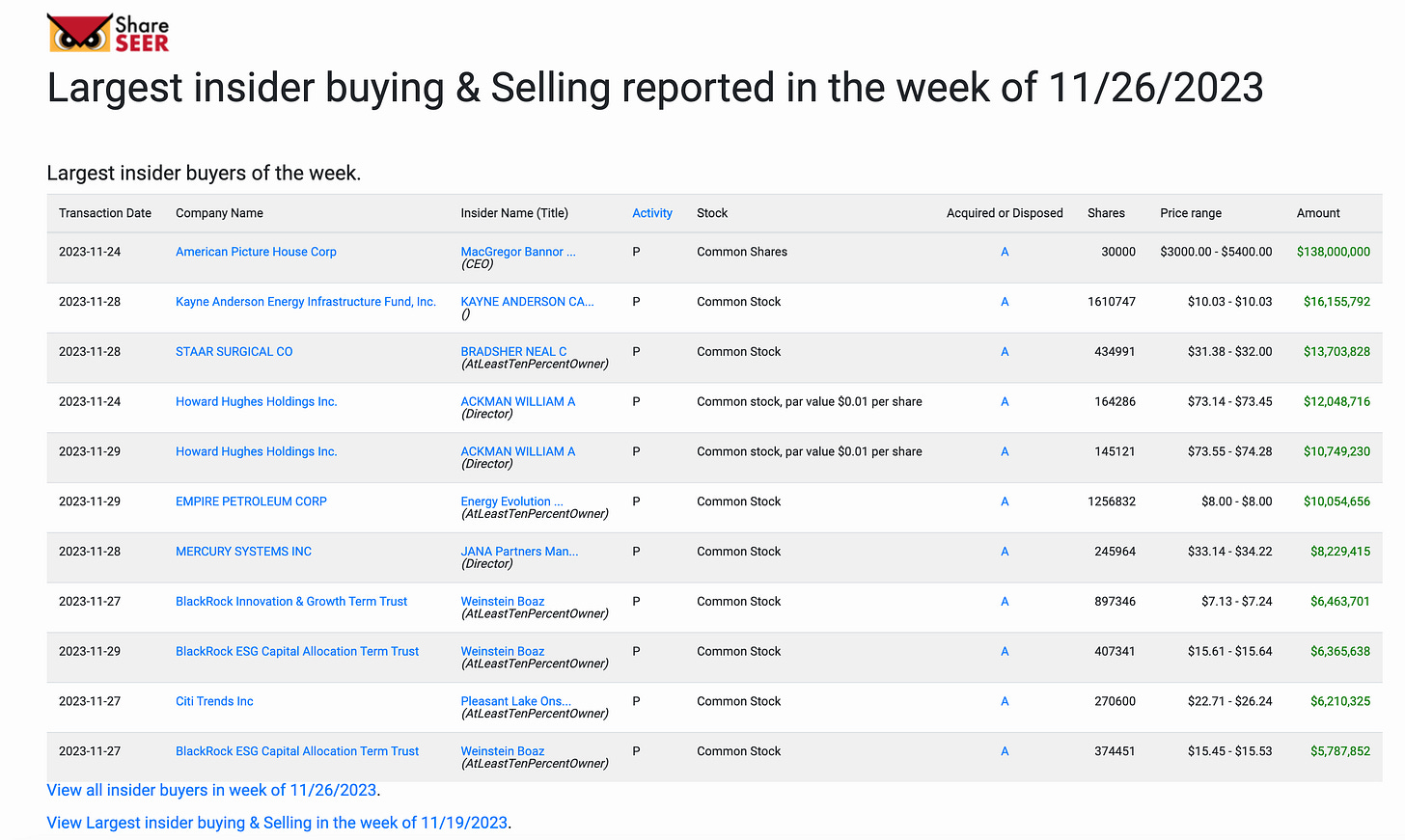Select the $12,048,716 amount cell
The width and height of the screenshot is (1405, 840).
coord(1336,402)
